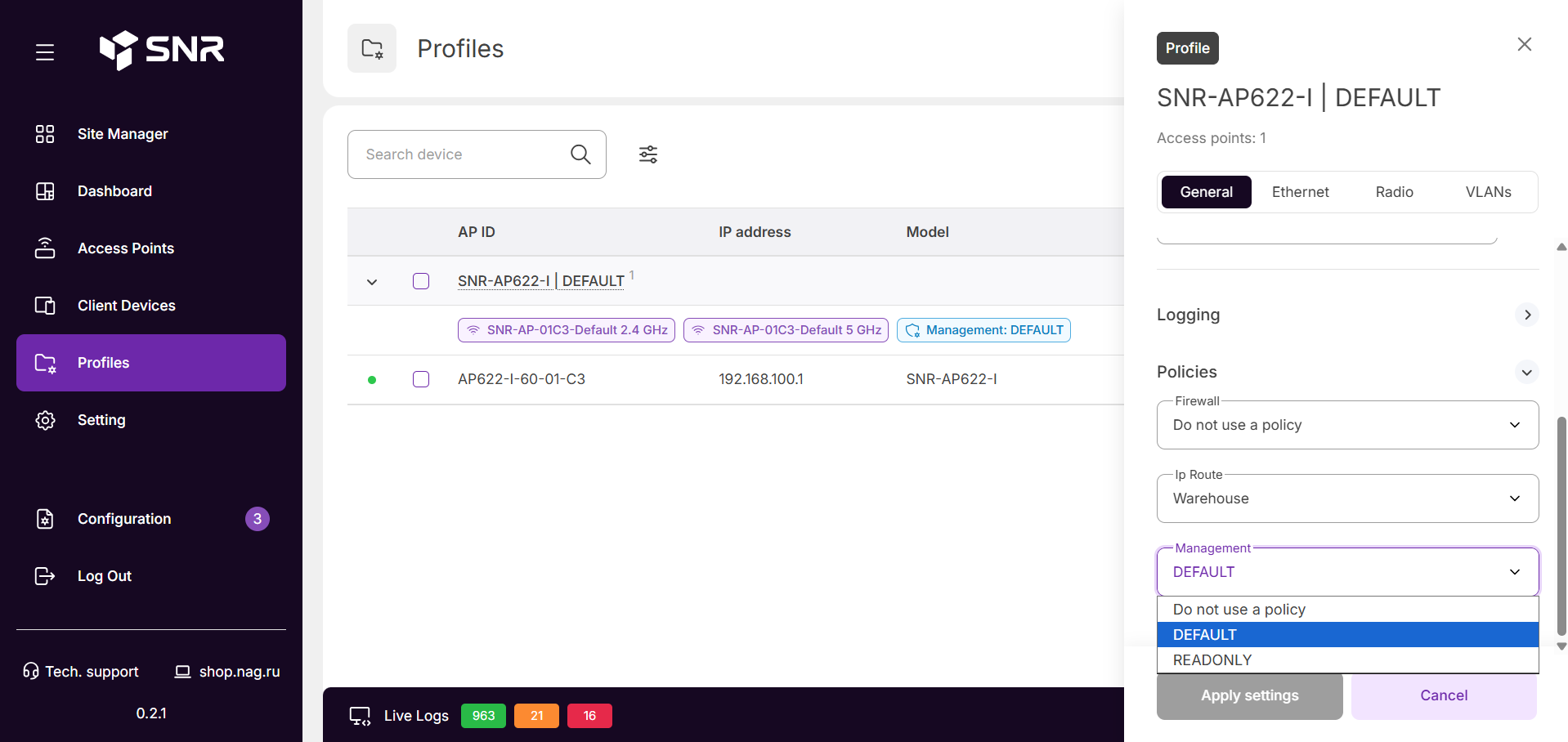This screenshot has height=742, width=1568.
Task: Select READONLY option in Management list
Action: pyautogui.click(x=1348, y=660)
